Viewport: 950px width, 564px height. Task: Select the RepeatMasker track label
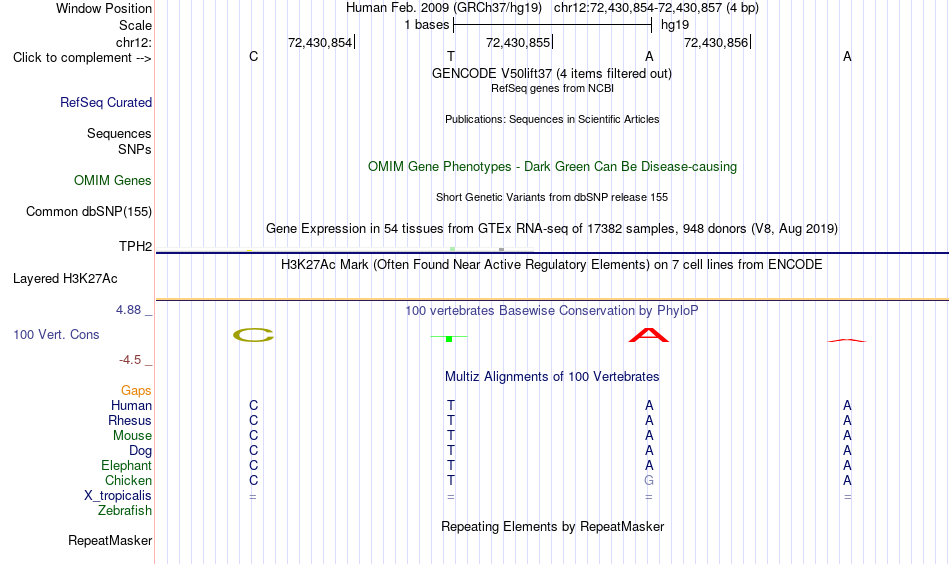point(110,540)
